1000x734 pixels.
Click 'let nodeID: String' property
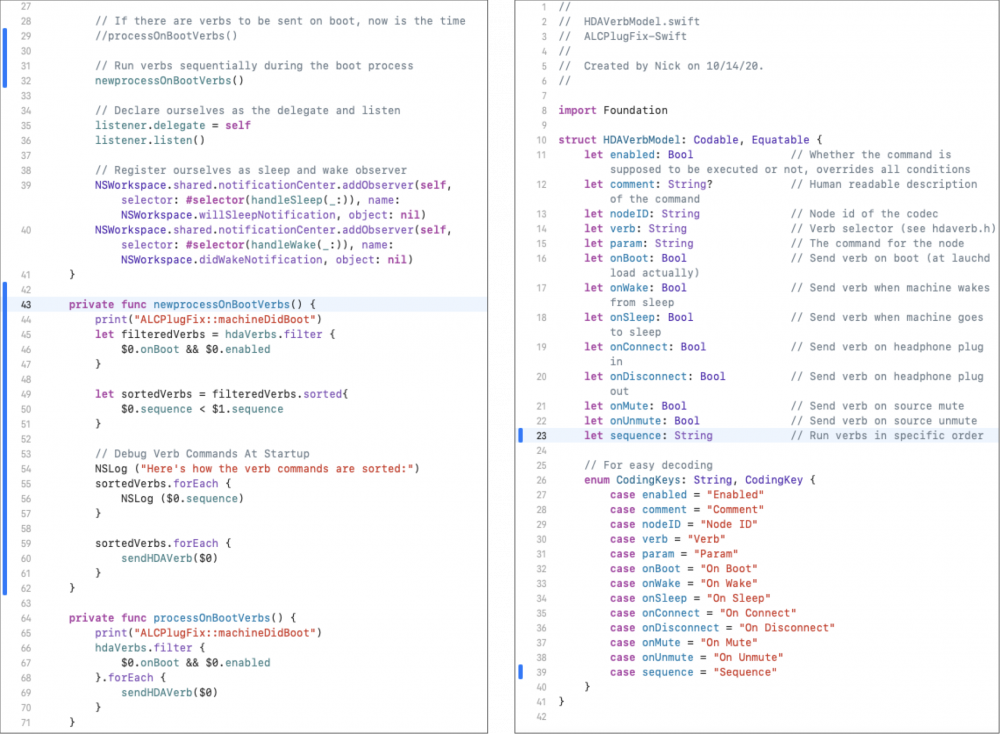tap(642, 214)
